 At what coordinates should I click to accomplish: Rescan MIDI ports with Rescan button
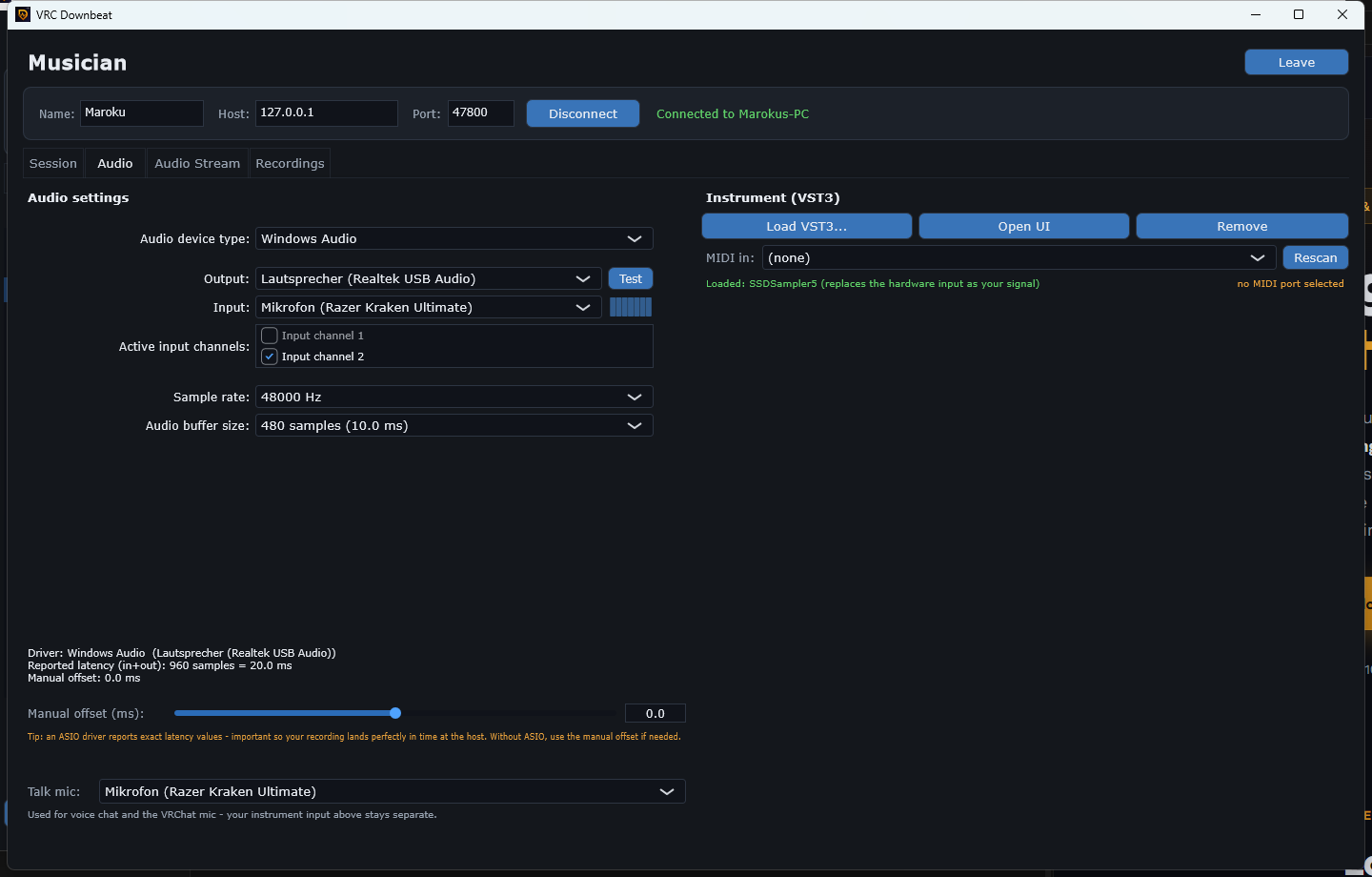click(x=1316, y=257)
